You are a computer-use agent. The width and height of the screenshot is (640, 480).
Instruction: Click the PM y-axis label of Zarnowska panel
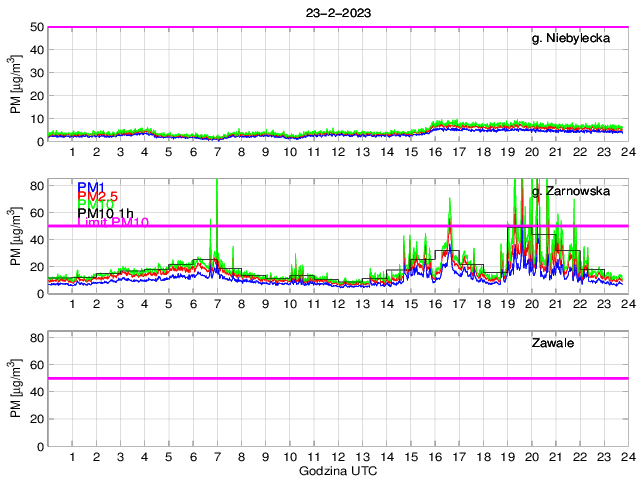point(16,239)
